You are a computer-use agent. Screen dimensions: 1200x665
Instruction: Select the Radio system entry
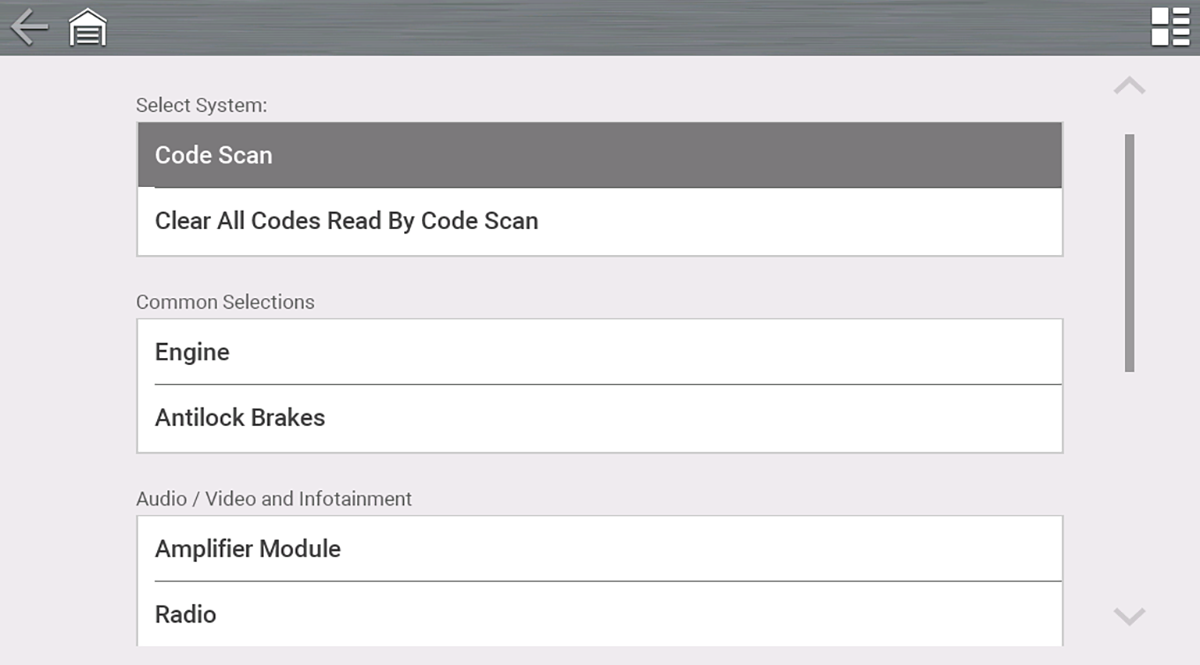tap(599, 614)
